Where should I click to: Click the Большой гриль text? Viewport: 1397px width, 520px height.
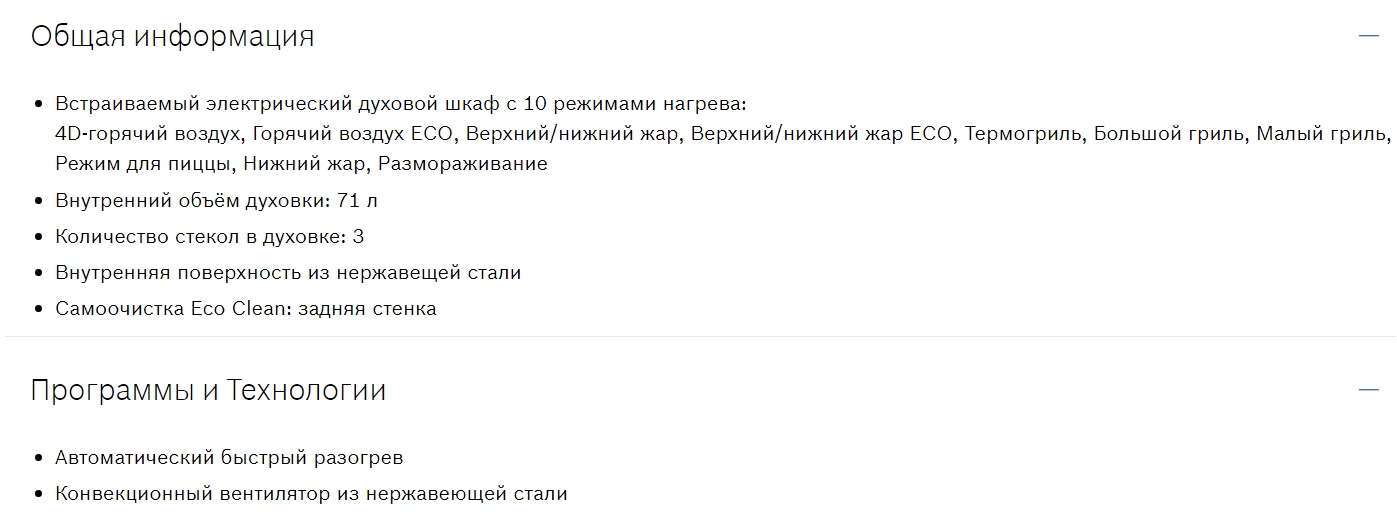[x=1169, y=134]
